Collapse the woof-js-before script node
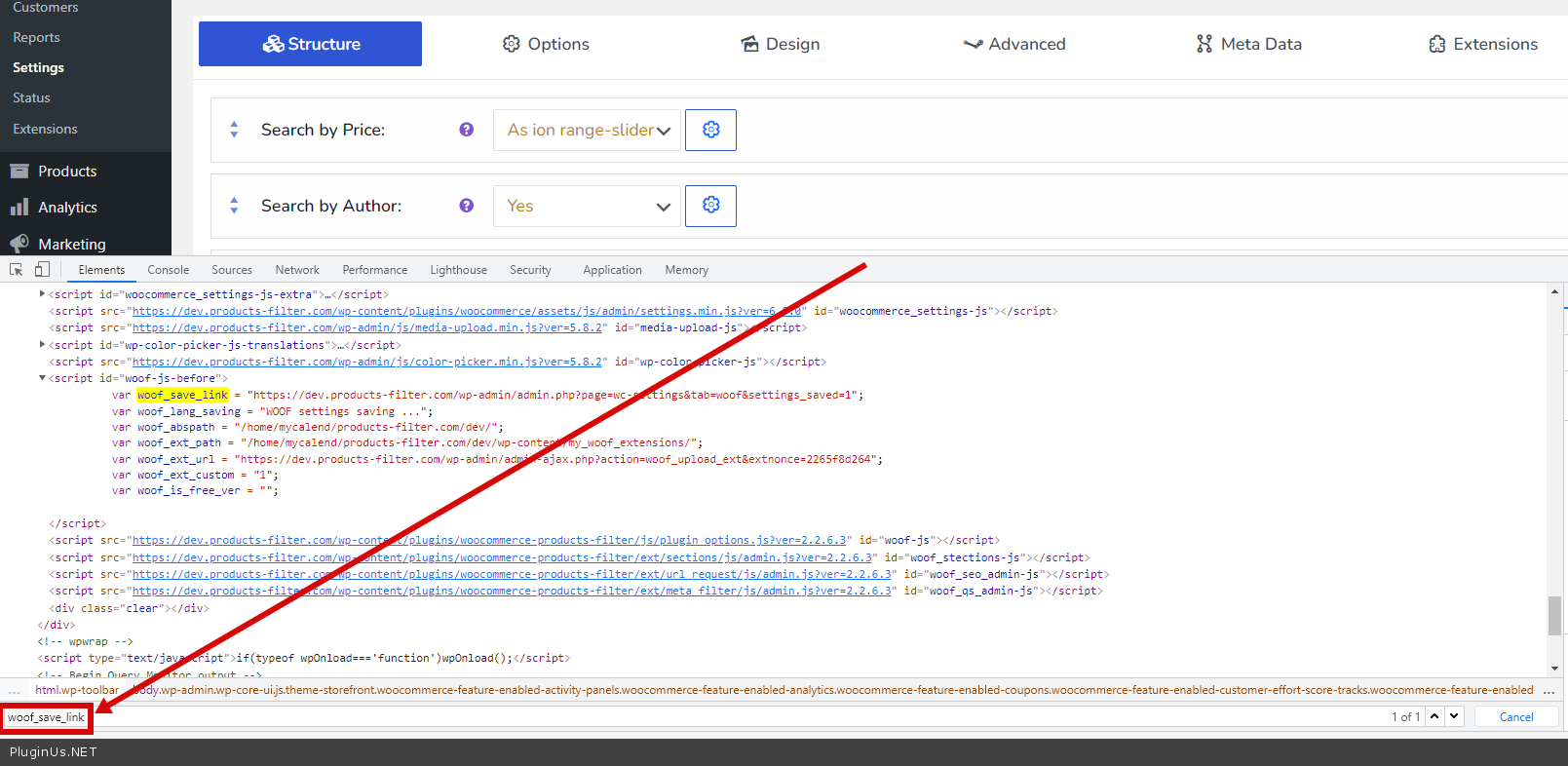This screenshot has height=766, width=1568. [x=42, y=378]
